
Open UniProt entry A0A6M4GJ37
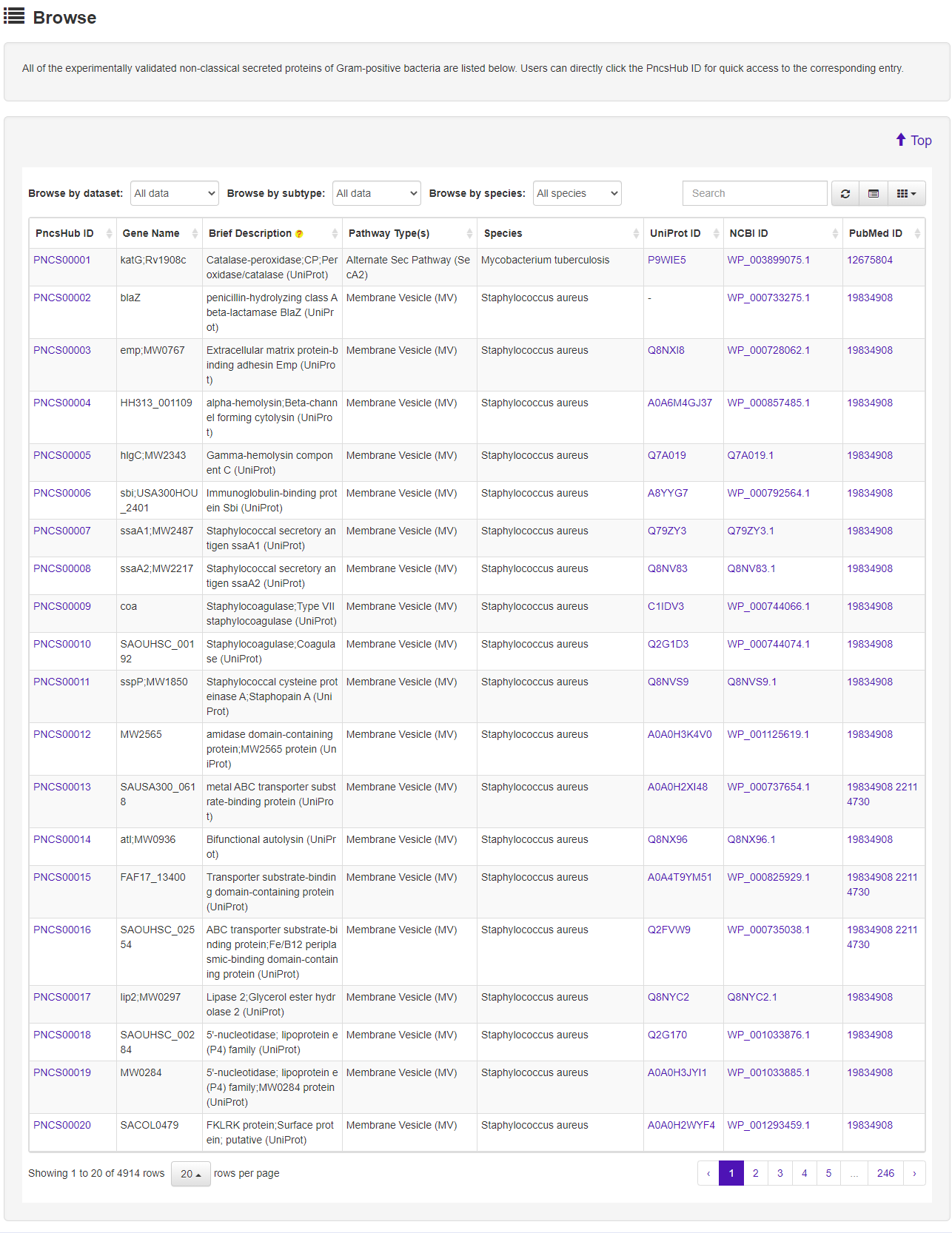pos(680,403)
